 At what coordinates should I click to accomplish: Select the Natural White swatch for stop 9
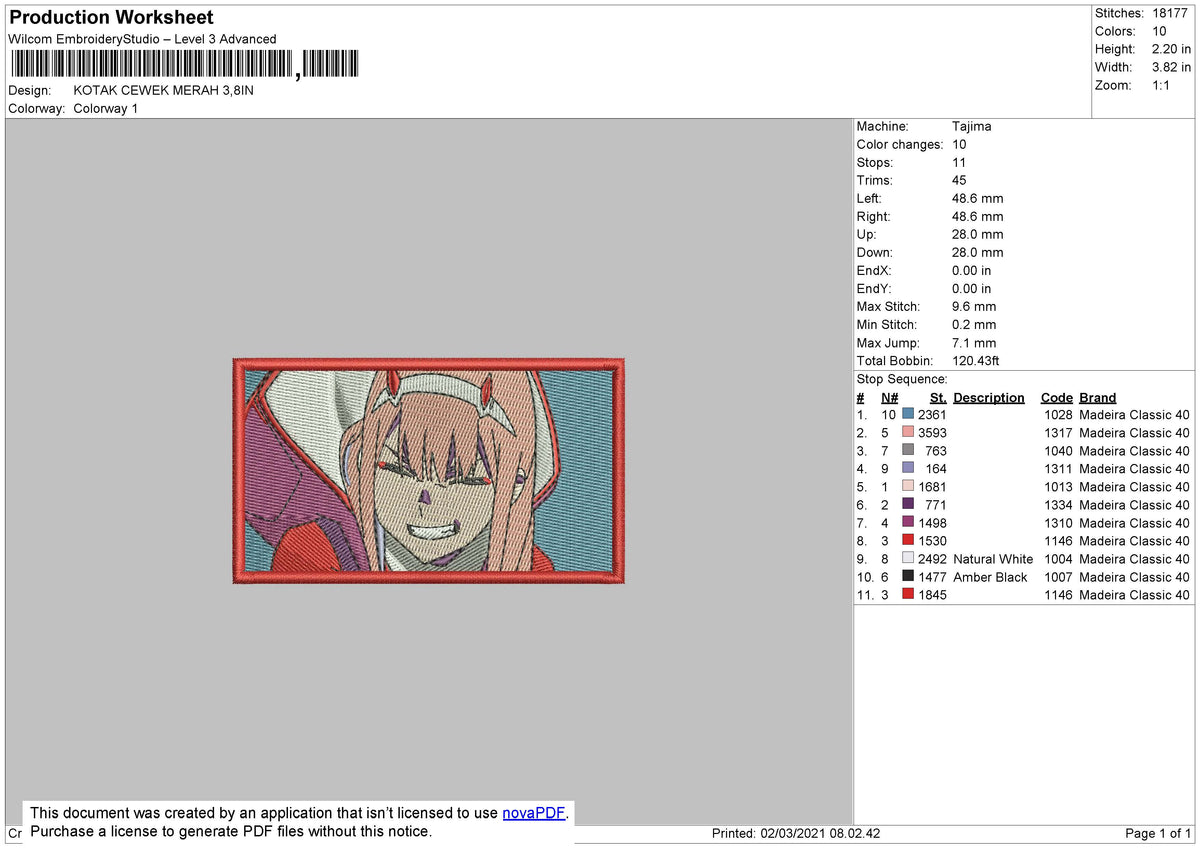click(906, 558)
